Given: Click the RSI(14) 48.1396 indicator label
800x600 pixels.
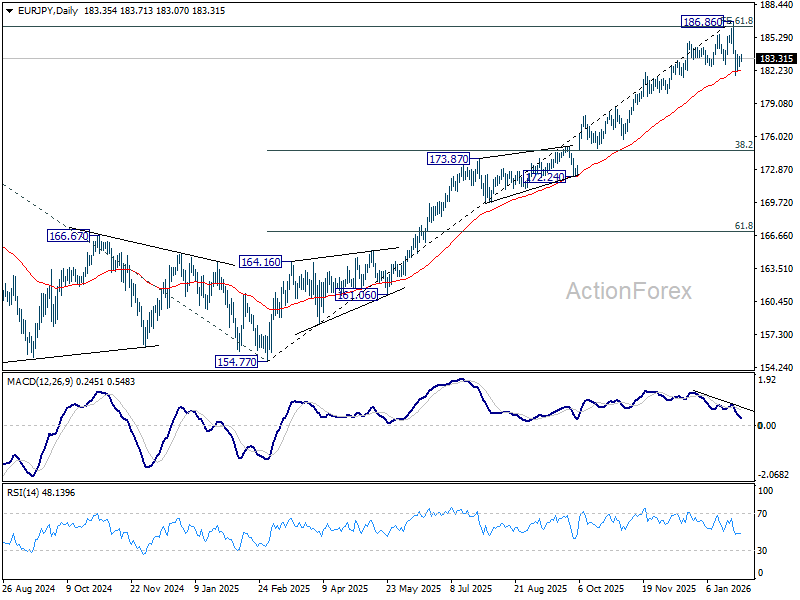Looking at the screenshot, I should [x=41, y=493].
